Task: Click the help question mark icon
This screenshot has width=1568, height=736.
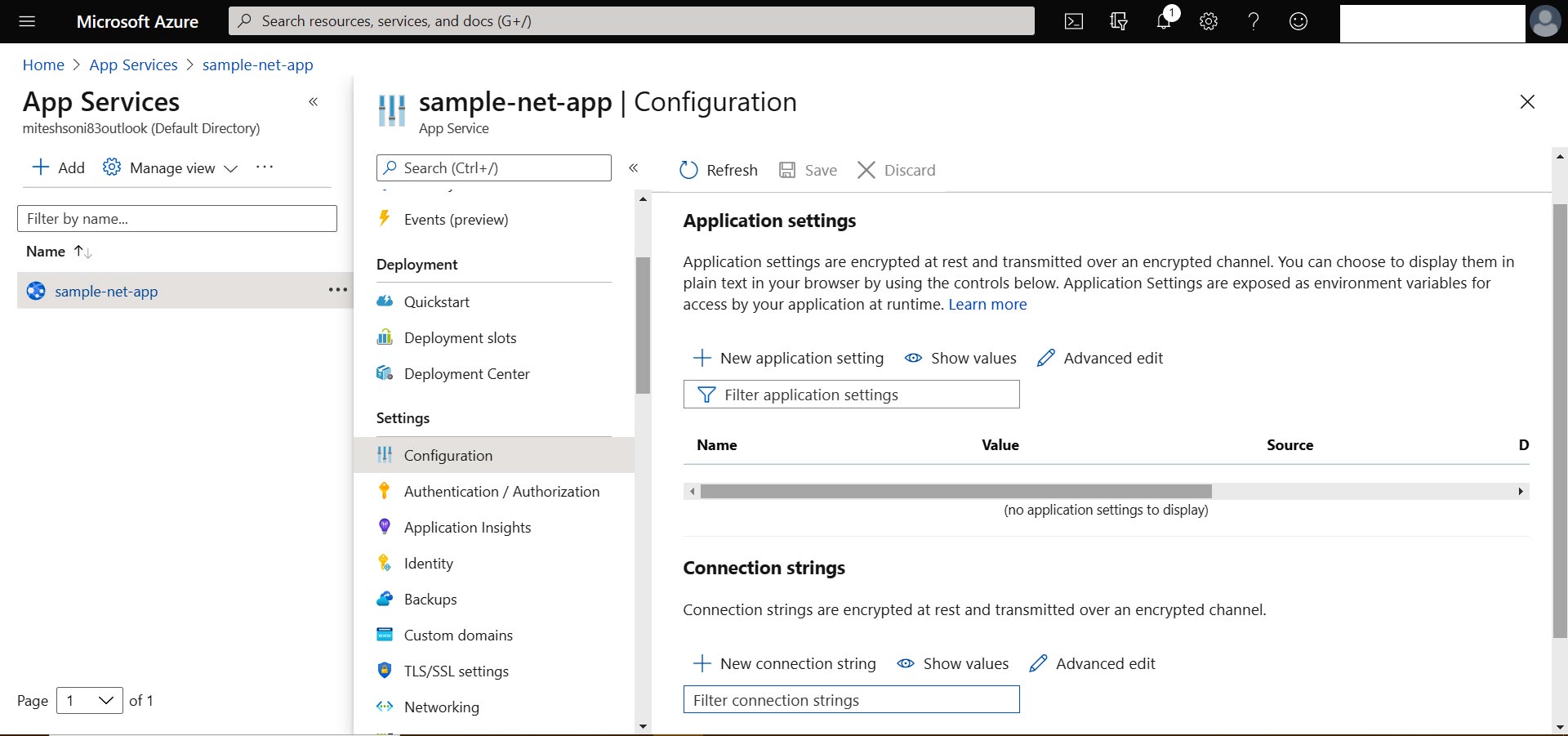Action: tap(1254, 21)
